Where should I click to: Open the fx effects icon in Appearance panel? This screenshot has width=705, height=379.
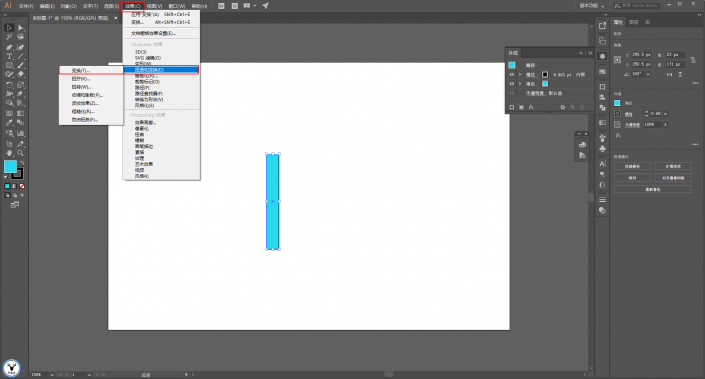coord(531,107)
